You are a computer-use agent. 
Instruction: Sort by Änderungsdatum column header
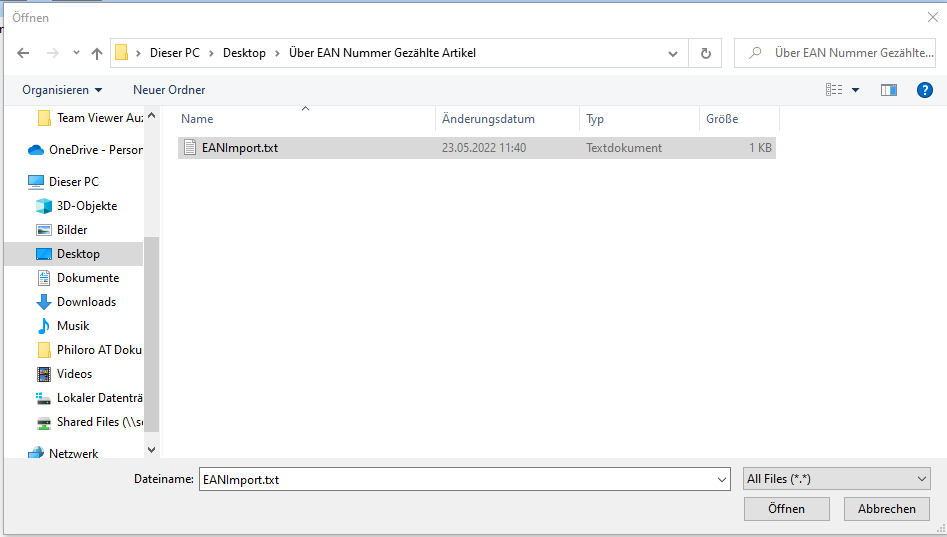[x=488, y=119]
